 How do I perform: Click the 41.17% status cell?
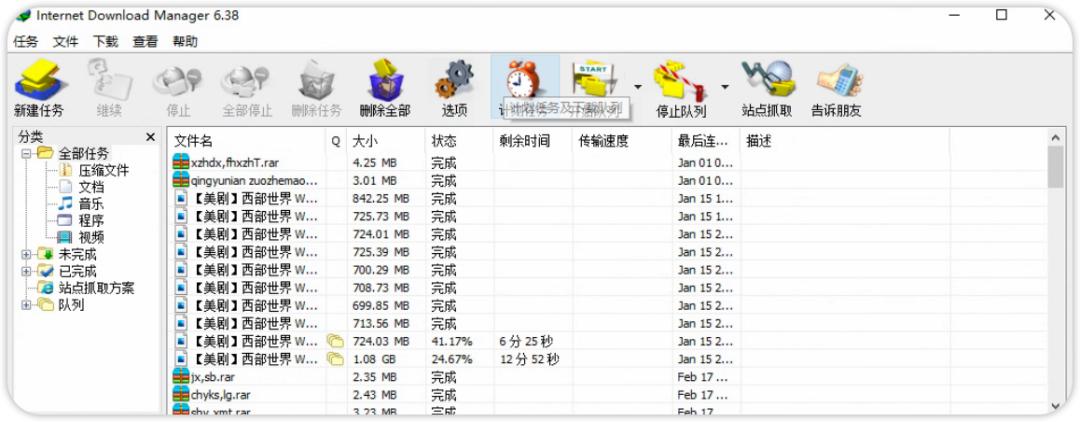pyautogui.click(x=452, y=341)
